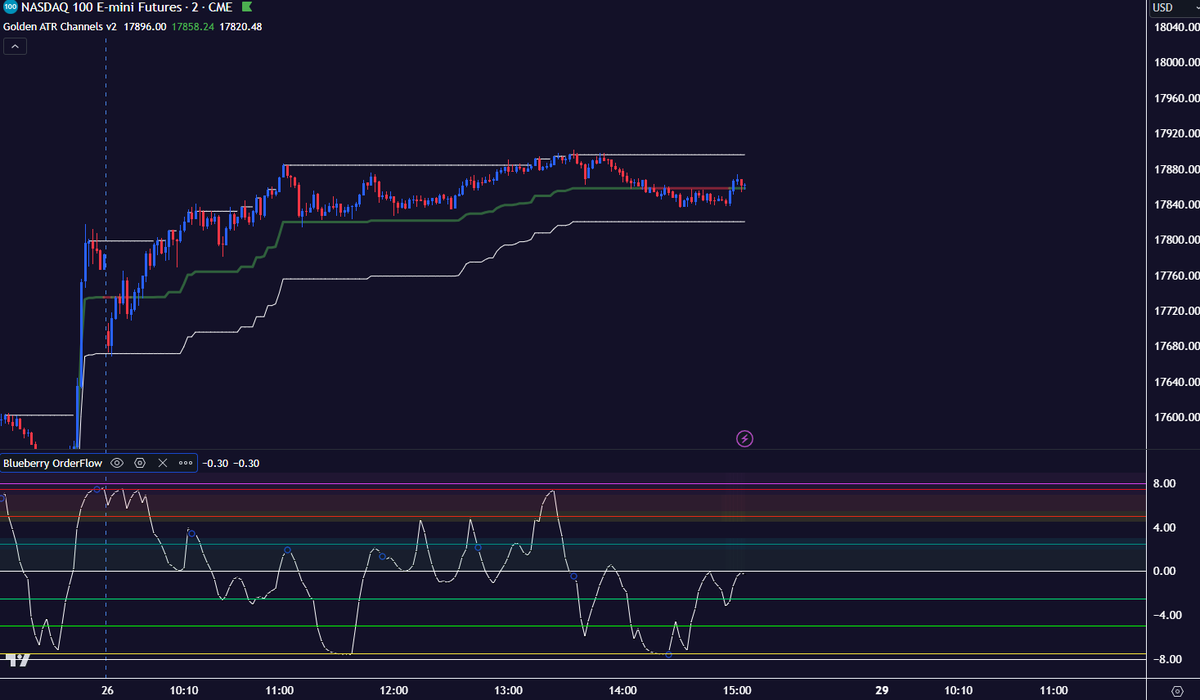Click the 0.00 oscillator scale label
1200x700 pixels.
[x=1164, y=571]
